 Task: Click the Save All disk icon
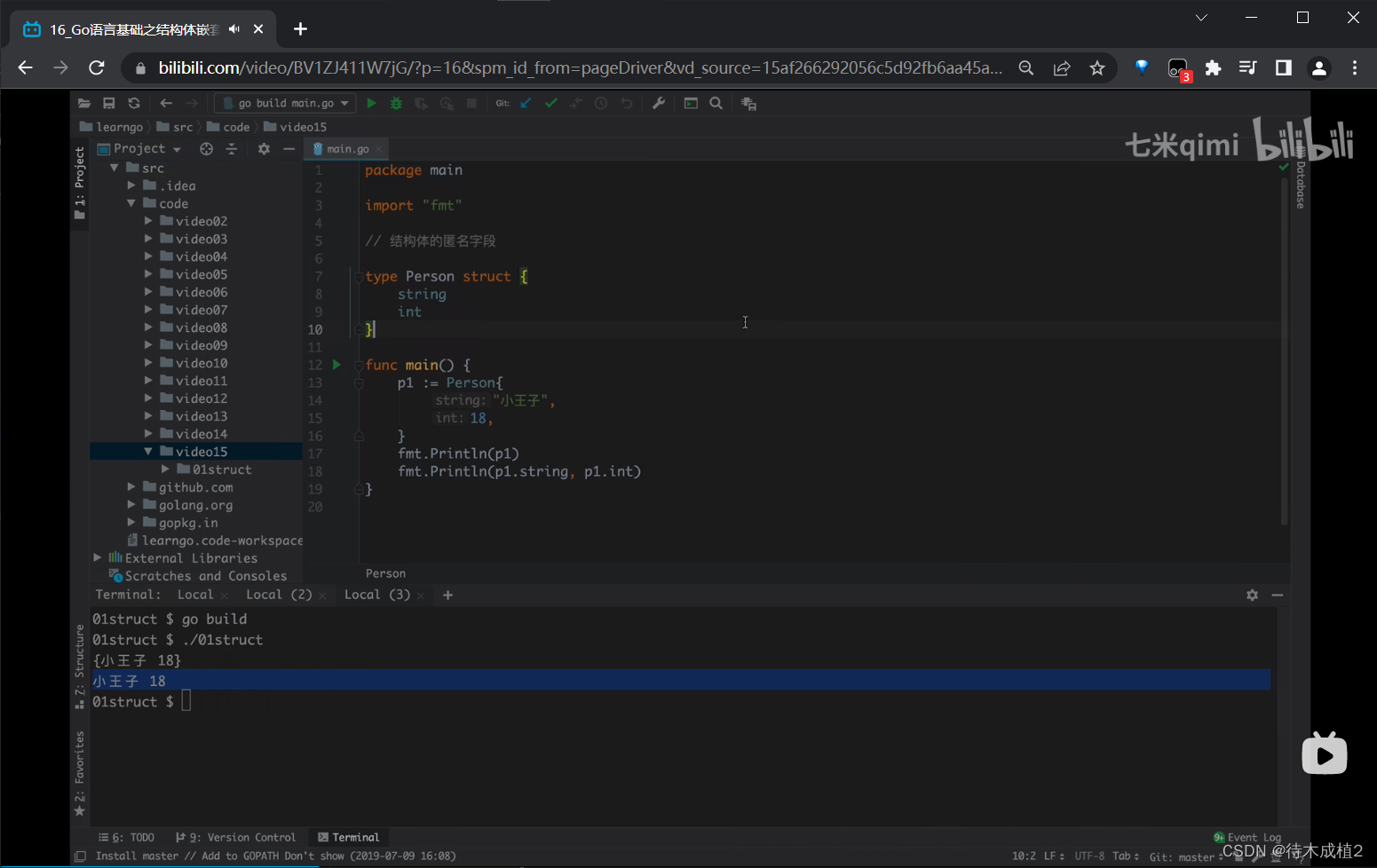[109, 104]
